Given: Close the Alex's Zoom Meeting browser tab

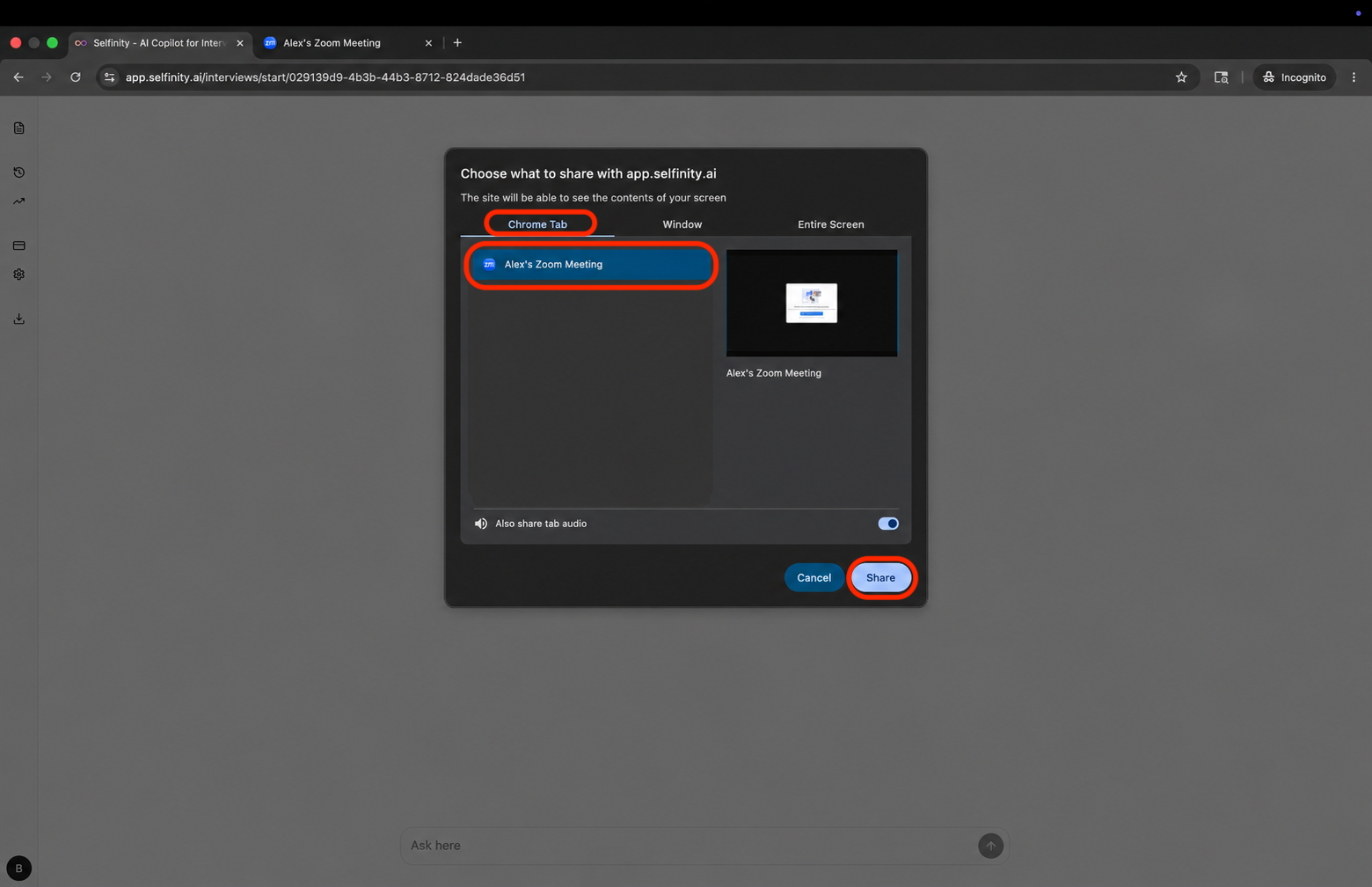Looking at the screenshot, I should [x=428, y=43].
